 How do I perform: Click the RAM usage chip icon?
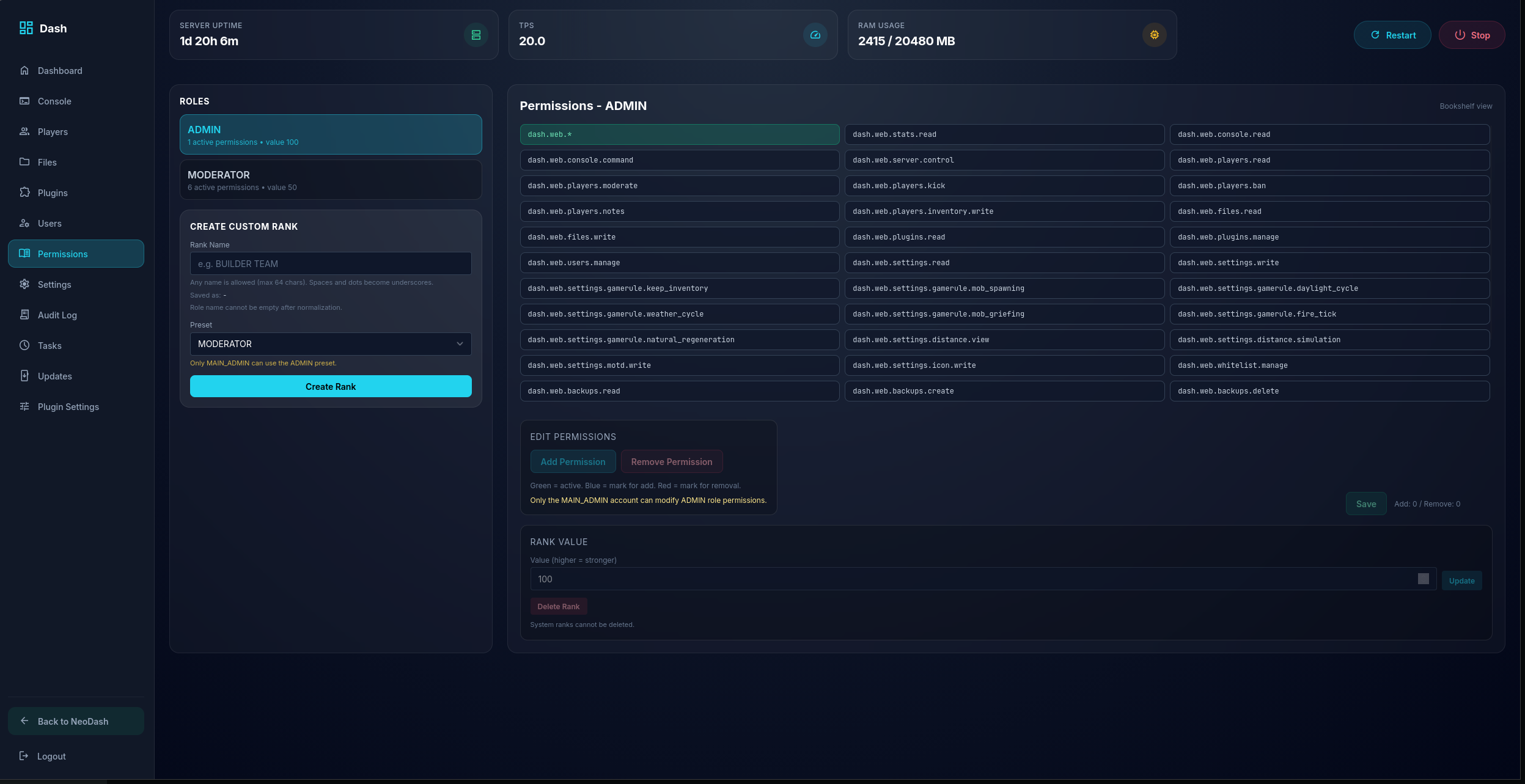click(x=1155, y=35)
